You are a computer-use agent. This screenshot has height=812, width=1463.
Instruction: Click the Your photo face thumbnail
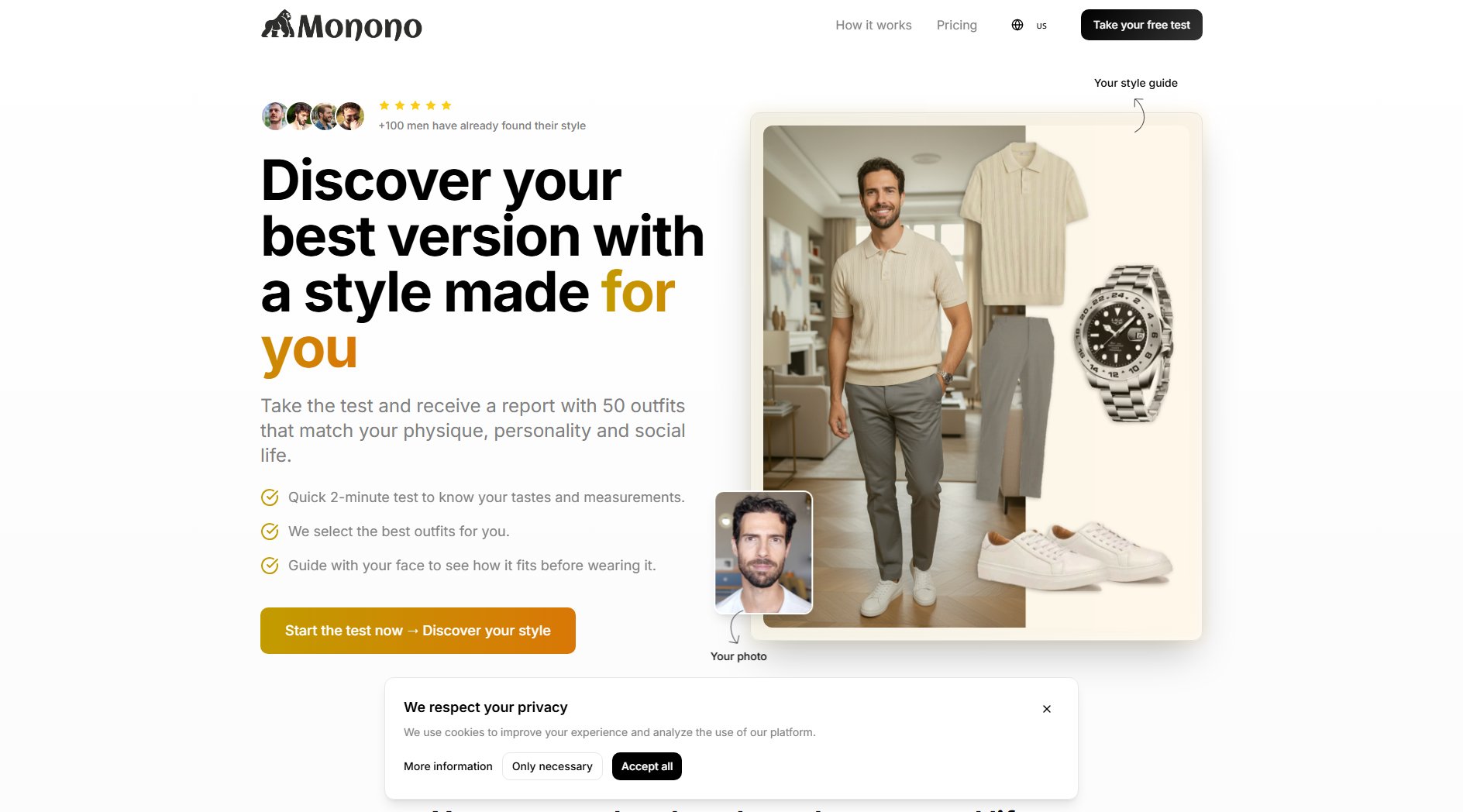pos(764,552)
